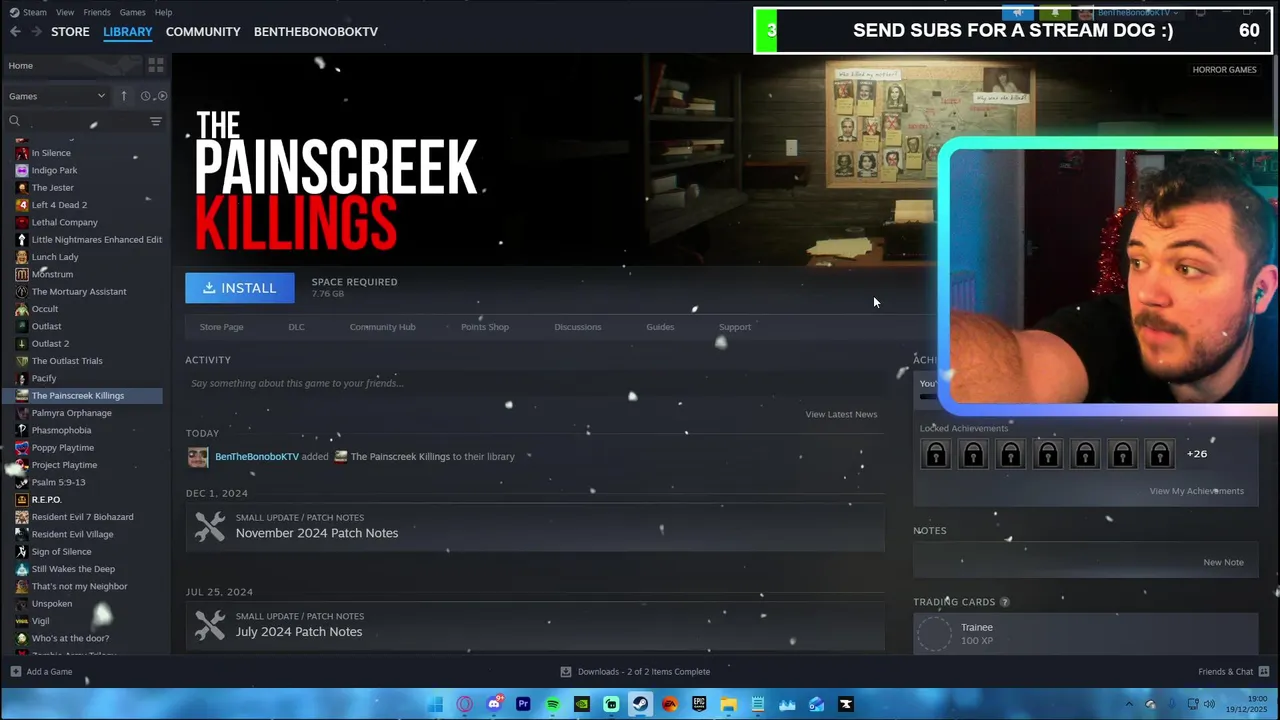Viewport: 1280px width, 720px height.
Task: Click trading cards help question mark
Action: (1004, 602)
